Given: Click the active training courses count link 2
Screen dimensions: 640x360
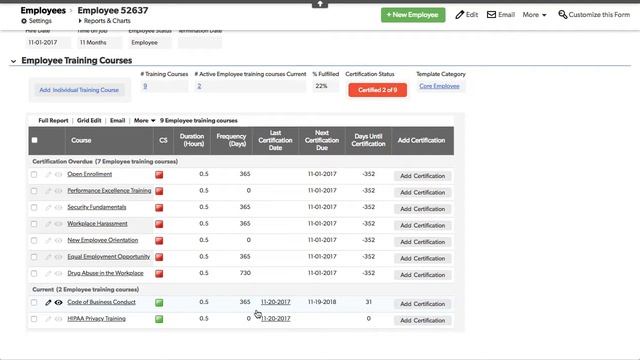Looking at the screenshot, I should tap(199, 86).
